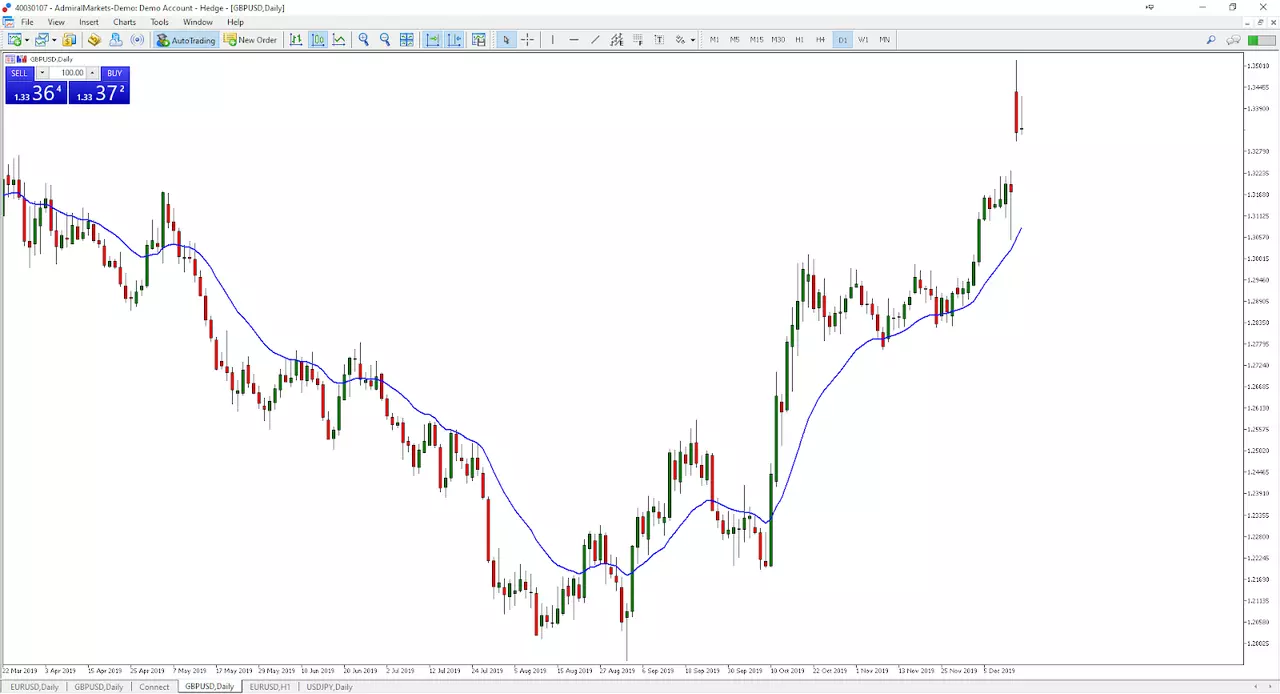1280x694 pixels.
Task: Click the 100.00 volume input field
Action: tap(68, 73)
